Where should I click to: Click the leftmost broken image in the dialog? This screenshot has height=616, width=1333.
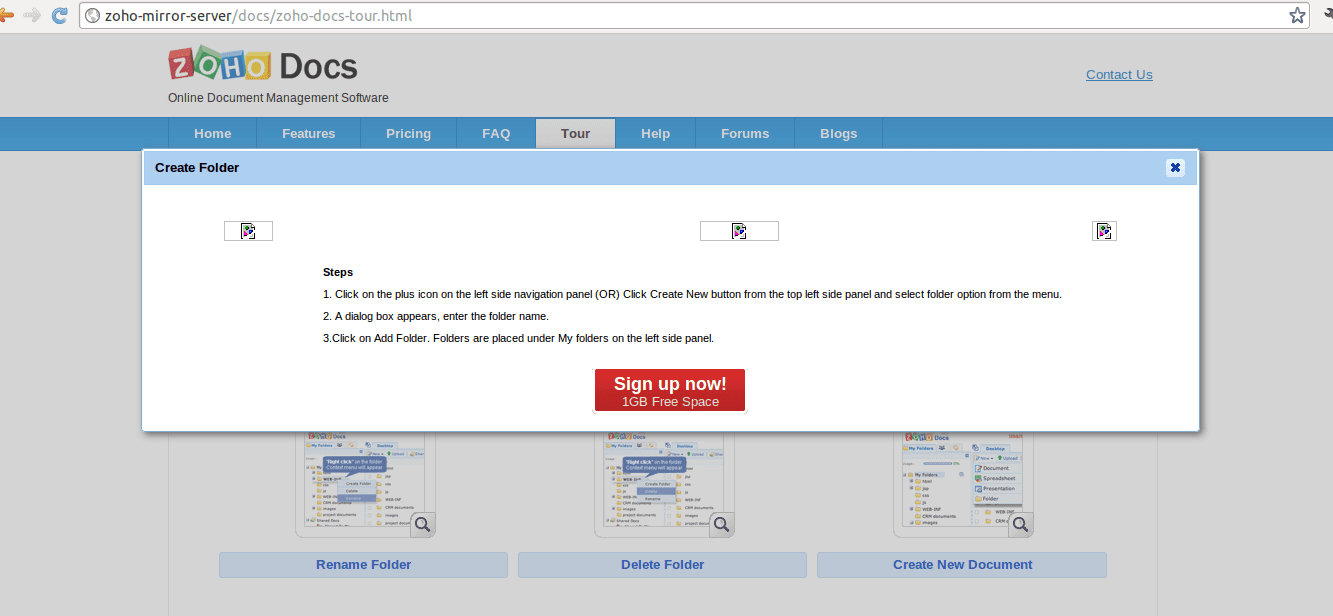tap(248, 231)
